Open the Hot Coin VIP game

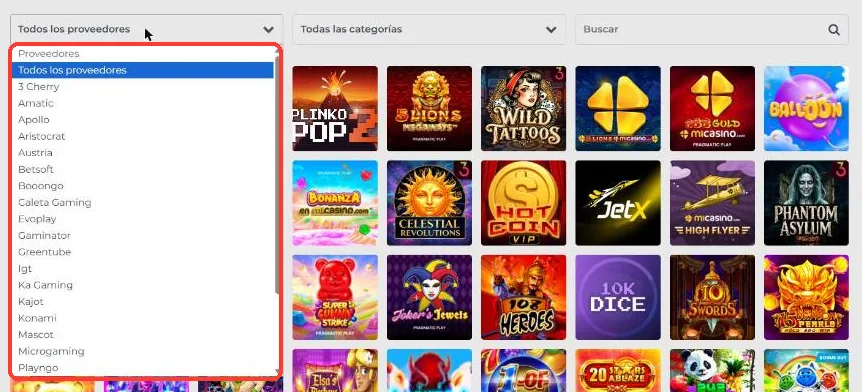tap(523, 203)
